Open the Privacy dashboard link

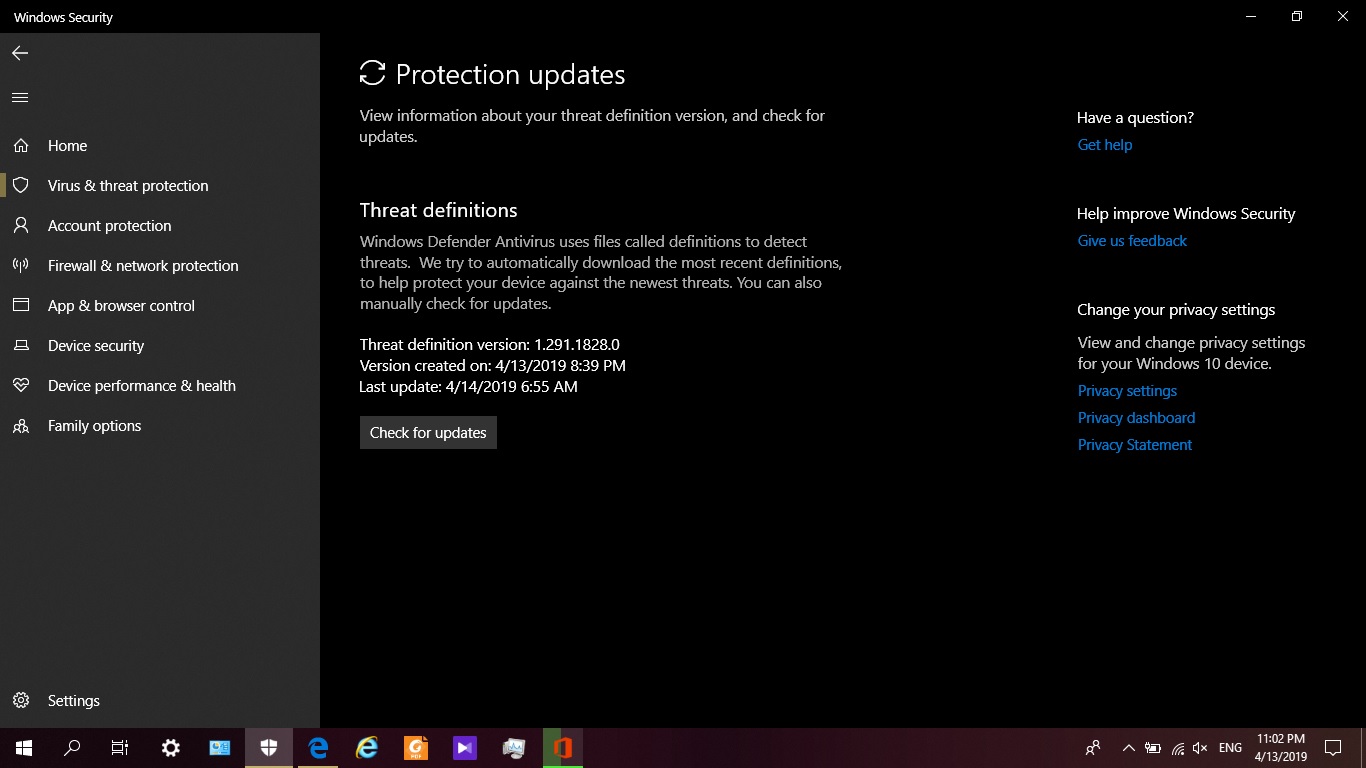tap(1136, 418)
